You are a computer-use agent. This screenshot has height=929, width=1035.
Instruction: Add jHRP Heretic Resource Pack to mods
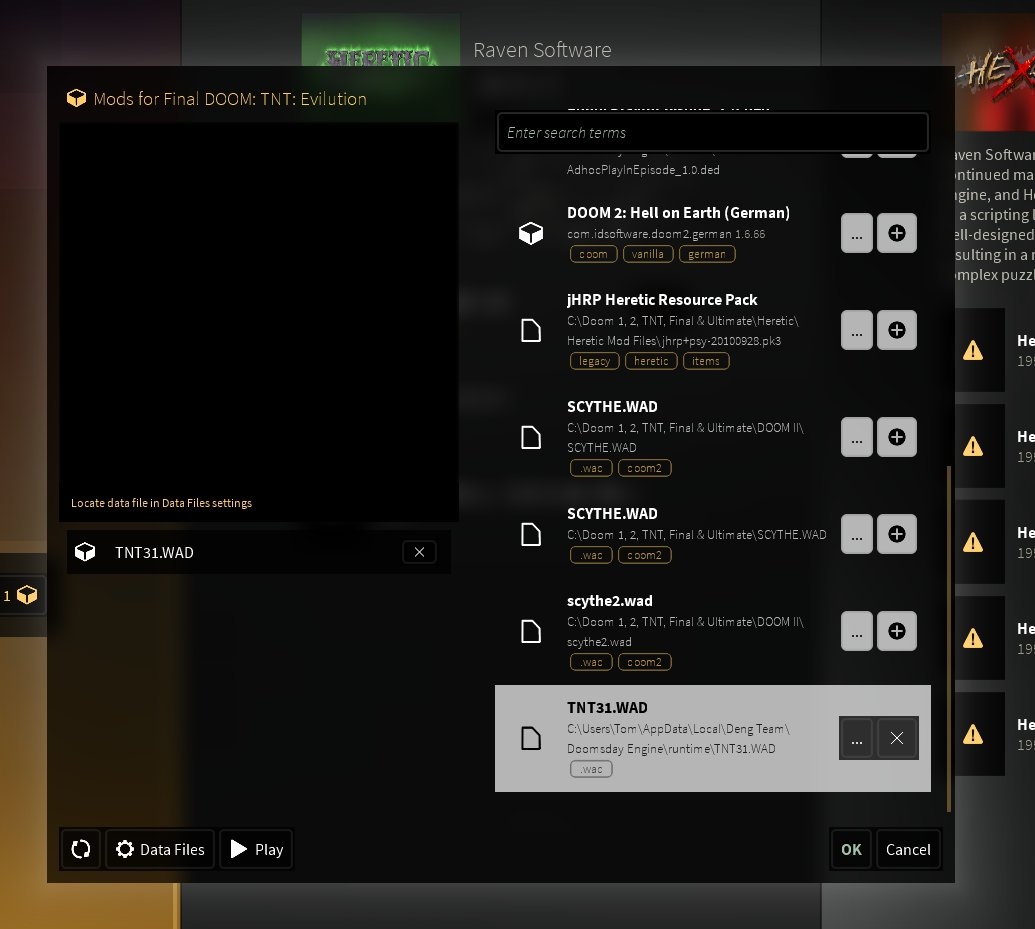(896, 330)
